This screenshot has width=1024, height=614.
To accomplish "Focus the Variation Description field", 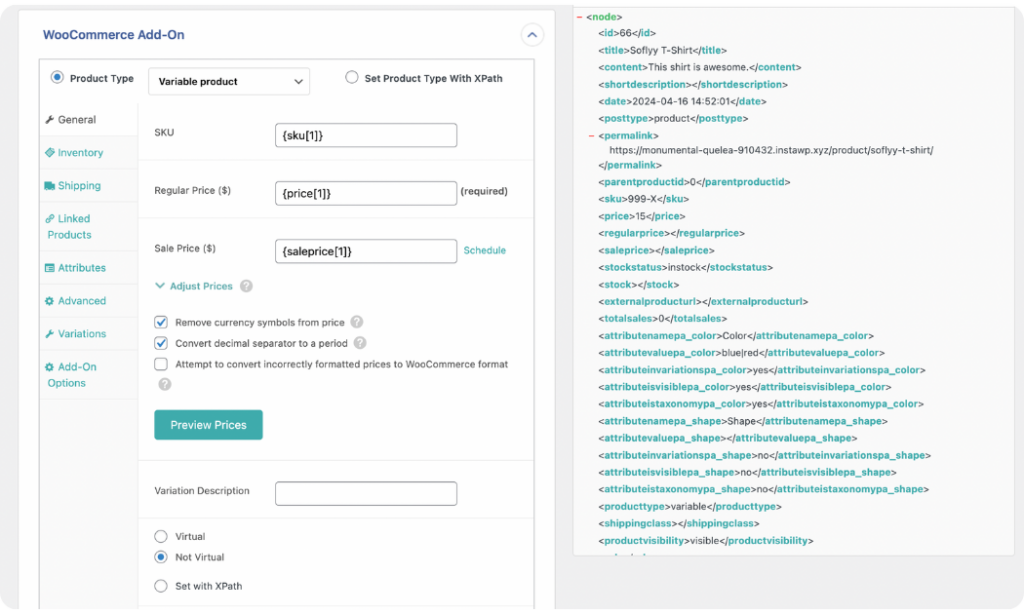I will (x=366, y=494).
